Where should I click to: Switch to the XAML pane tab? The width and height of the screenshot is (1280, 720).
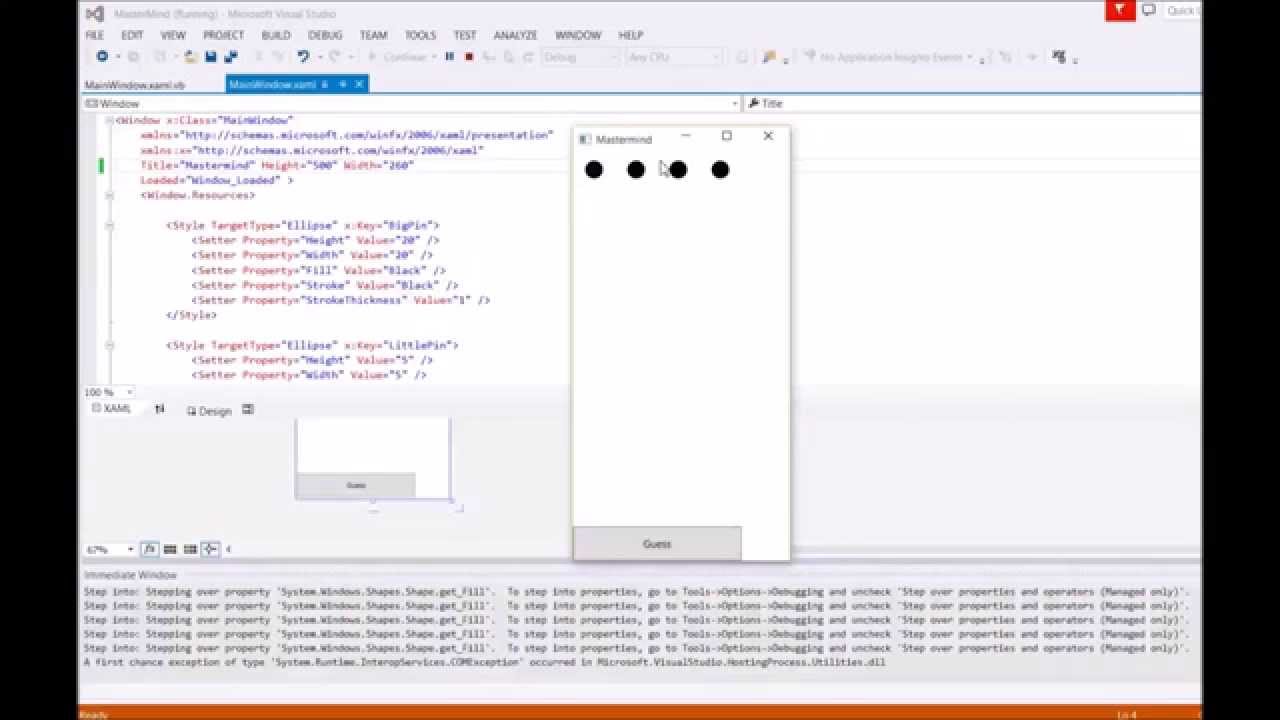click(111, 409)
